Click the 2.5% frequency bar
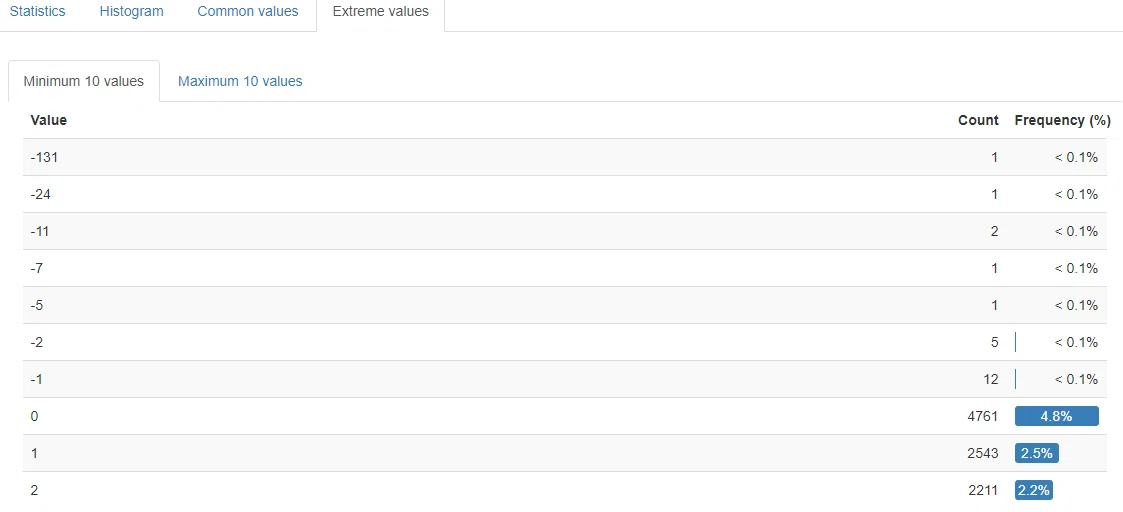 [1036, 453]
